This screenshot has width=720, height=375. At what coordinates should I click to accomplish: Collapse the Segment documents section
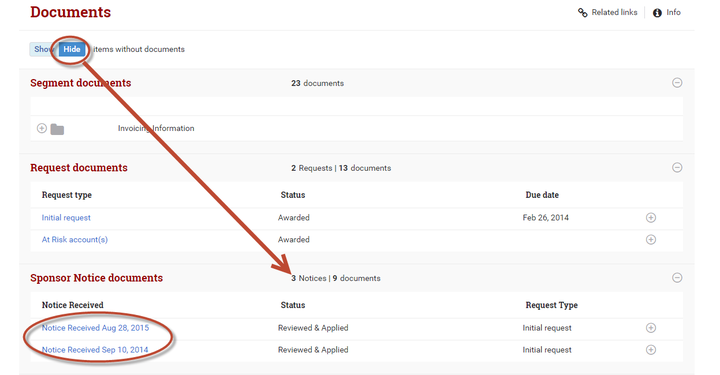coord(677,83)
